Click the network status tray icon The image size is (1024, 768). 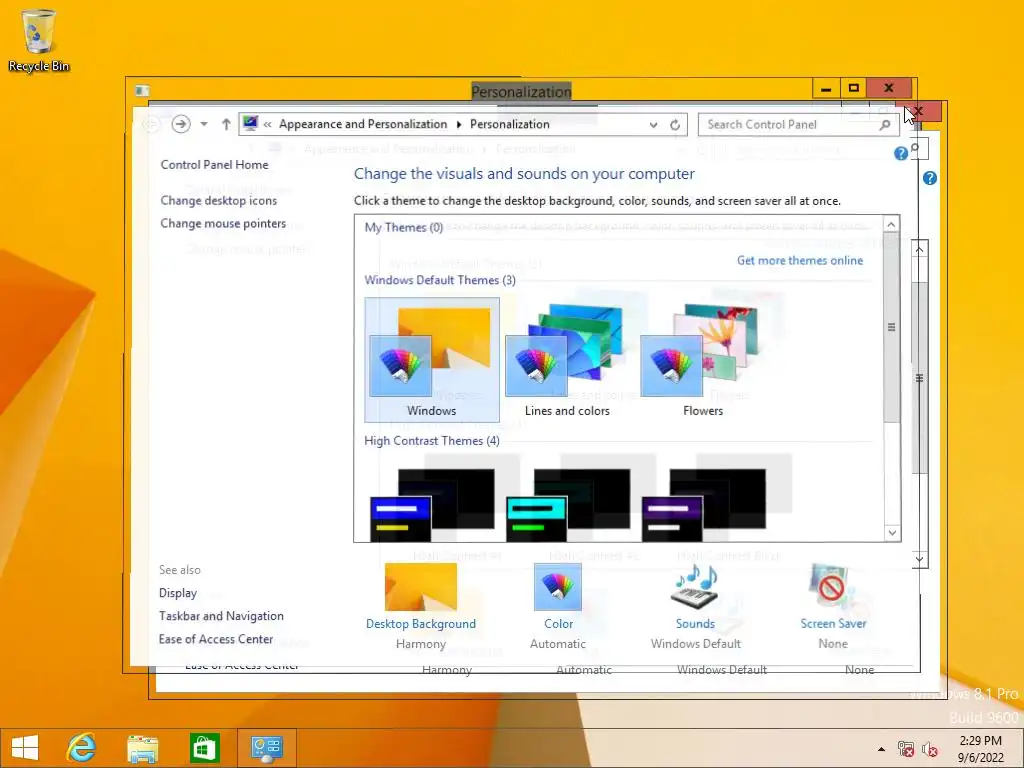(906, 749)
